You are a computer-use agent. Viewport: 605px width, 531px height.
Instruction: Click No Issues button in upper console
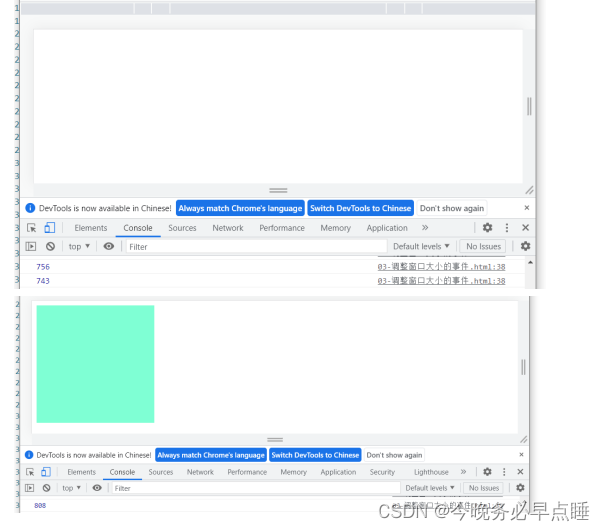coord(483,246)
